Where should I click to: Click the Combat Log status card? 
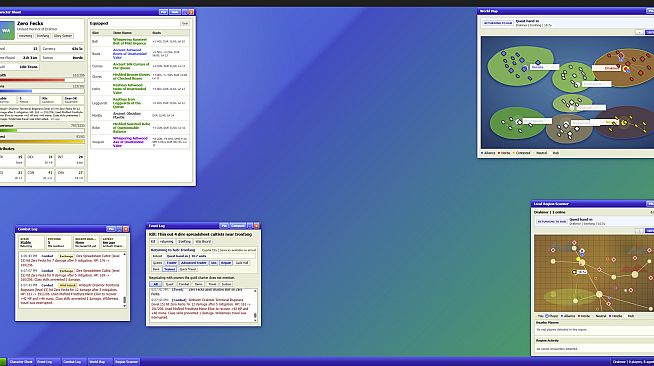pyautogui.click(x=31, y=242)
